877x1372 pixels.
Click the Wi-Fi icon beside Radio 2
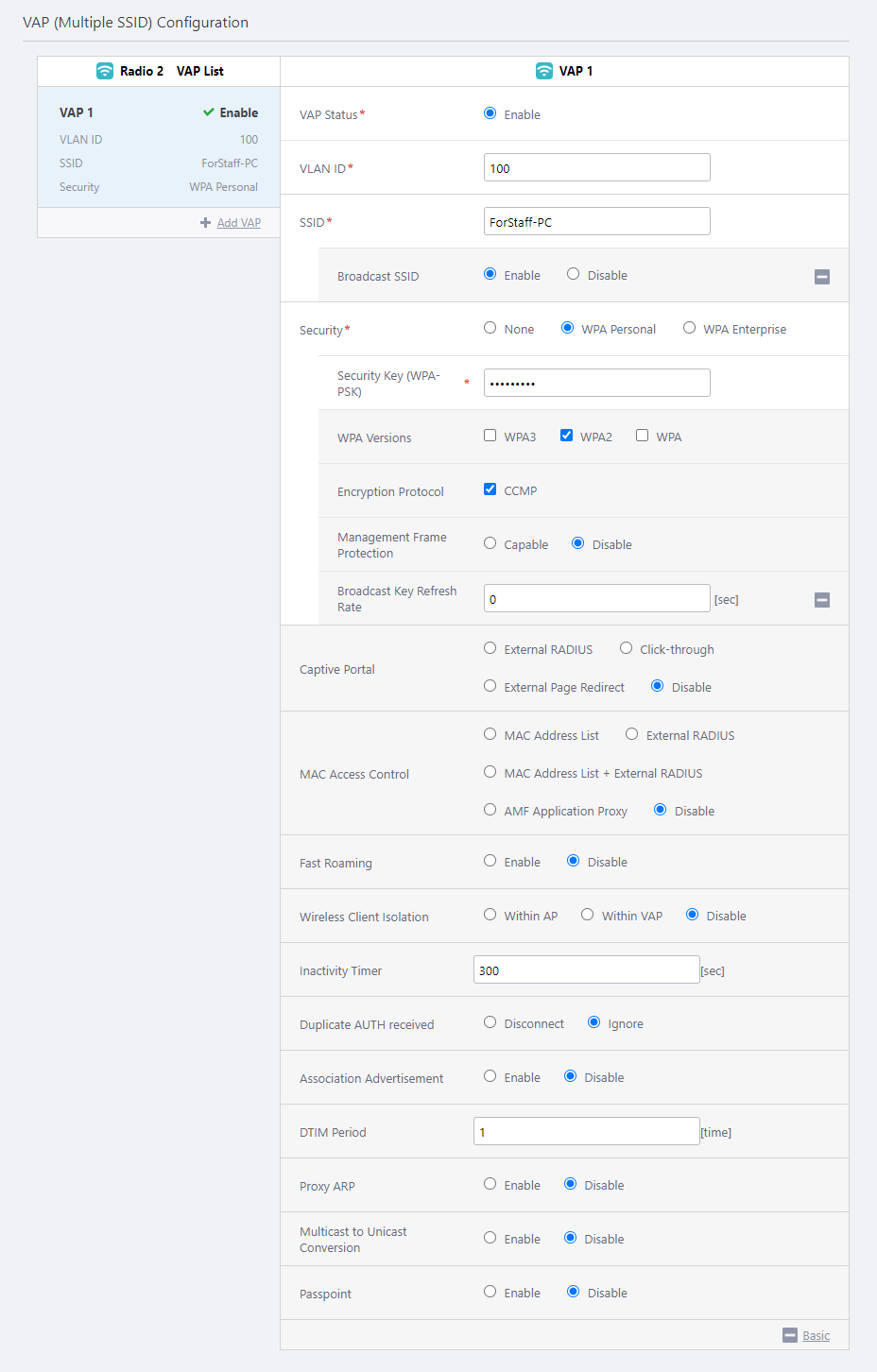[104, 71]
